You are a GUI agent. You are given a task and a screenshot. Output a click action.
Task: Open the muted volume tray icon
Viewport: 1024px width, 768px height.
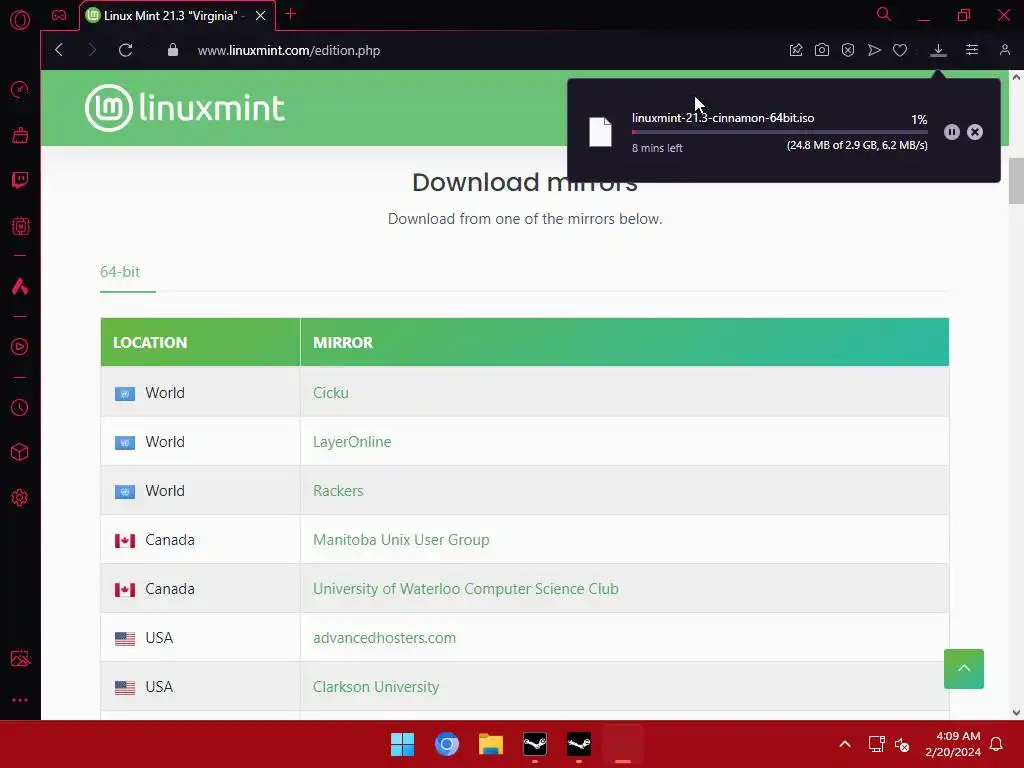tap(902, 744)
